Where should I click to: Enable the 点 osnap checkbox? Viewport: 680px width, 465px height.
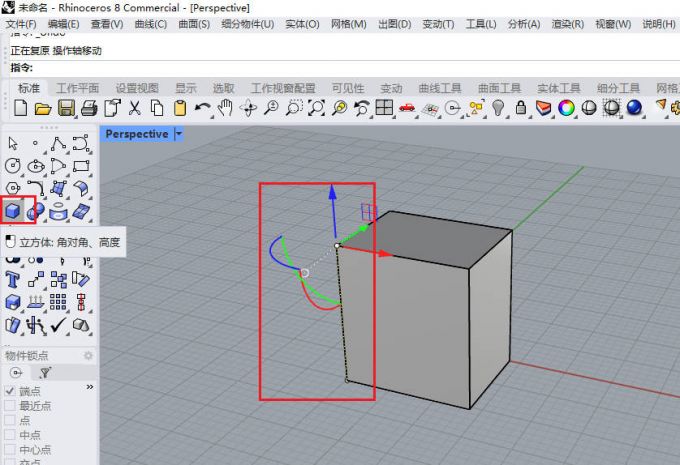10,420
